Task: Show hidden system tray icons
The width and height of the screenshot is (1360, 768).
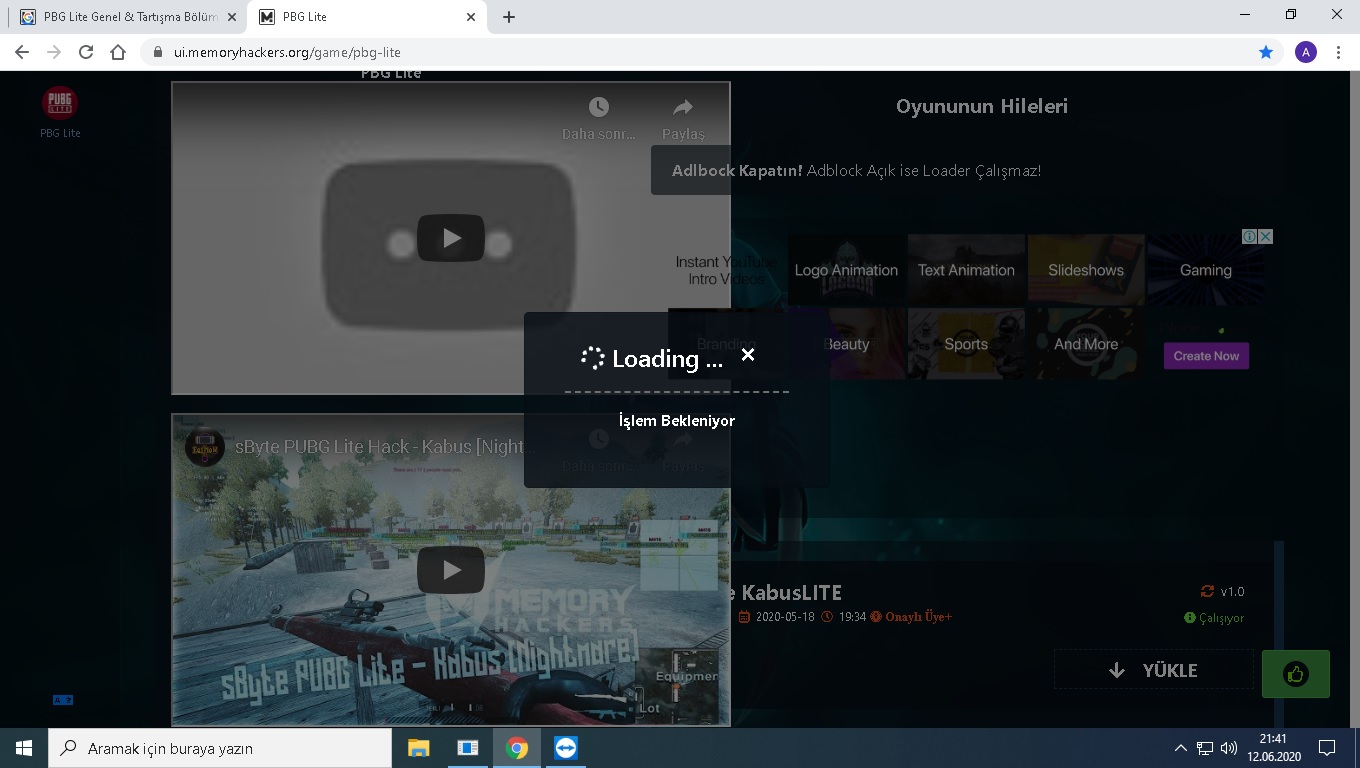Action: pos(1180,748)
